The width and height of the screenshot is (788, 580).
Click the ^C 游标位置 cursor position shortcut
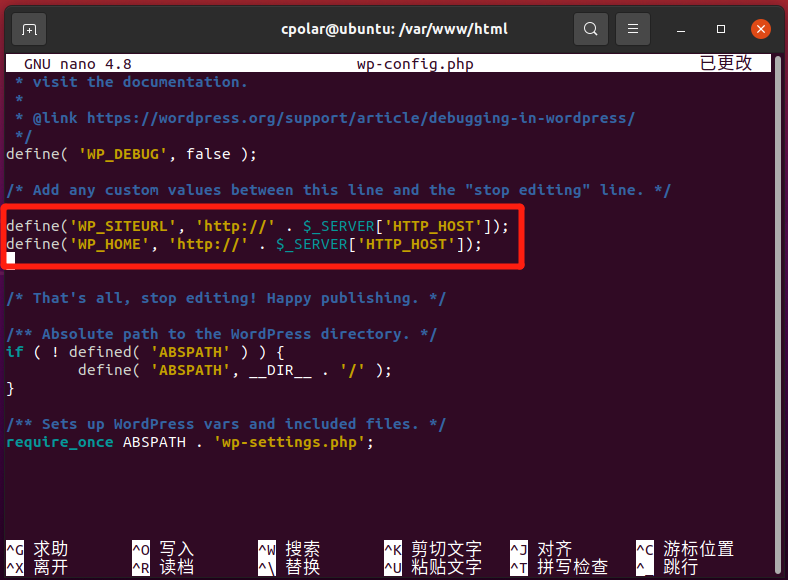pos(685,549)
